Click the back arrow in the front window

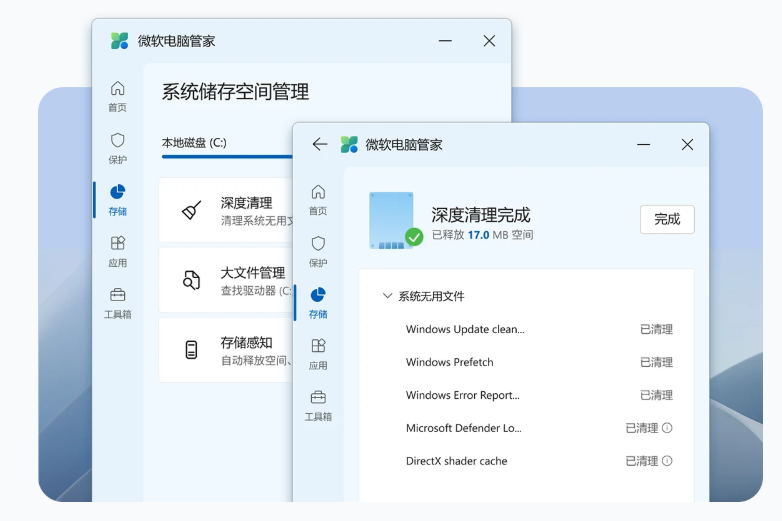tap(320, 145)
